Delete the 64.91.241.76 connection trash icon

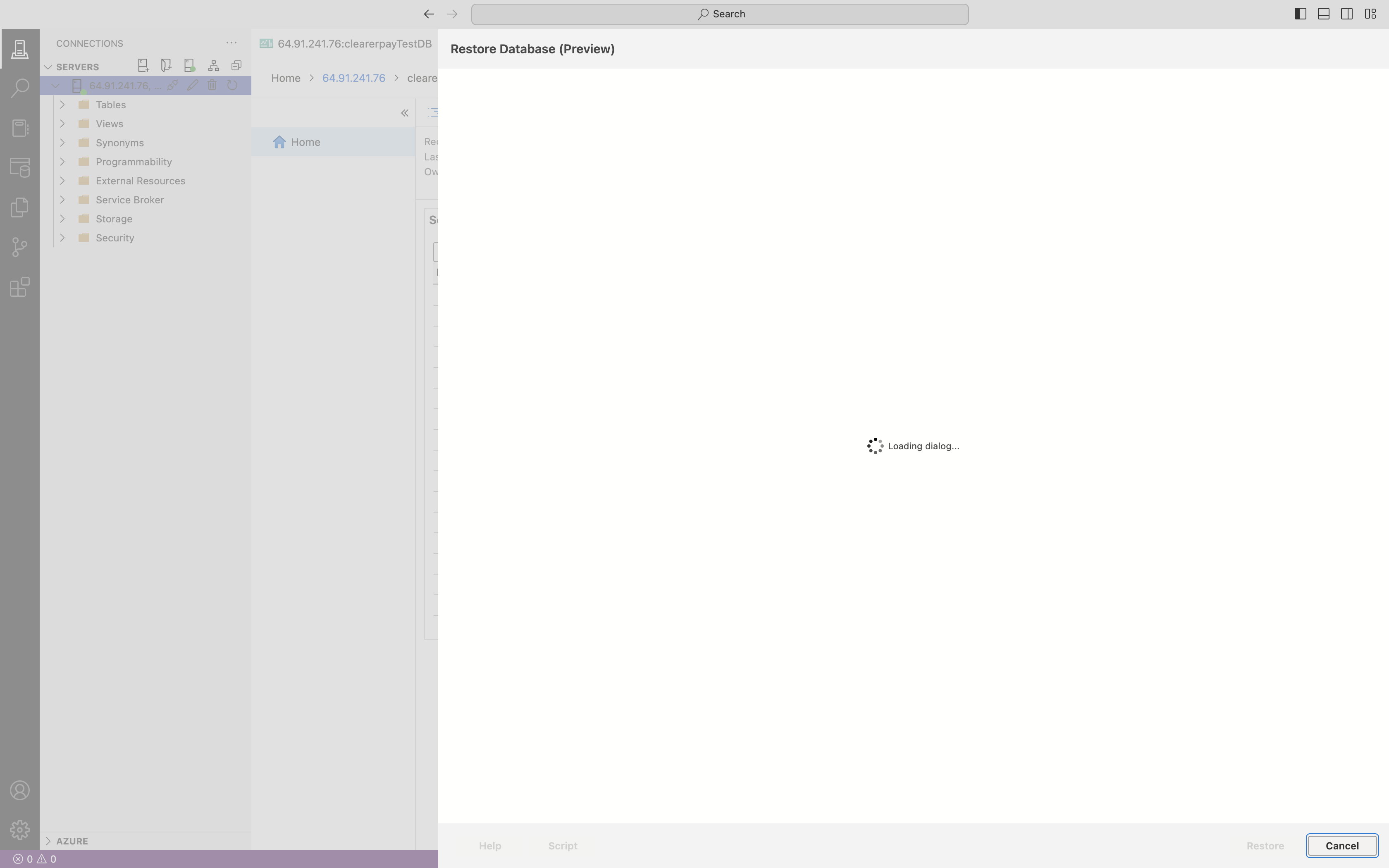[x=212, y=86]
